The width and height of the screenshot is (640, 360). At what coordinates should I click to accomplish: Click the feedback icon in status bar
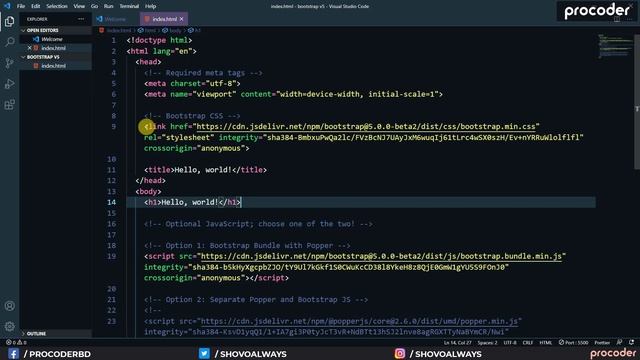[619, 342]
